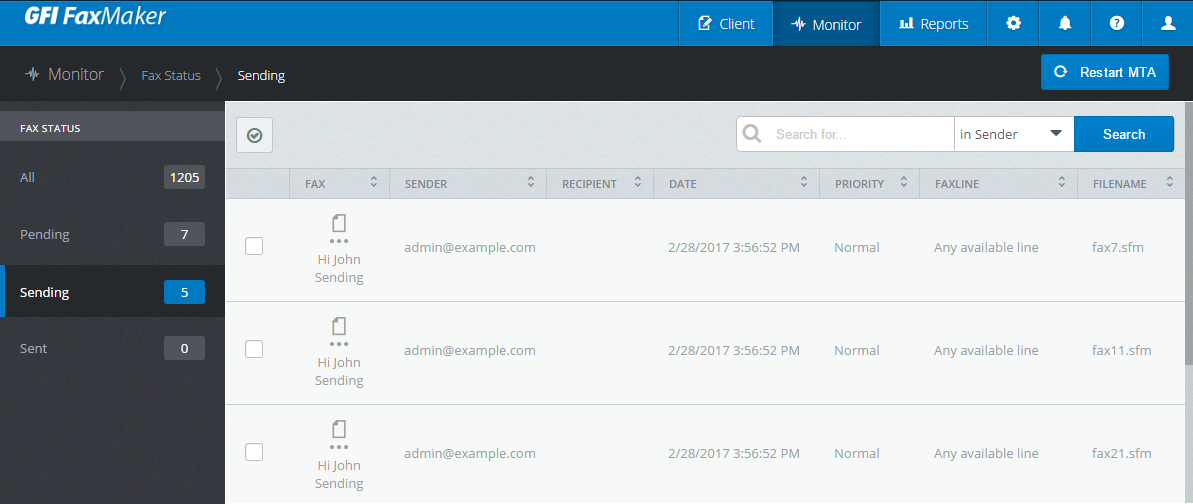Sort by the Date column arrows

click(x=803, y=183)
